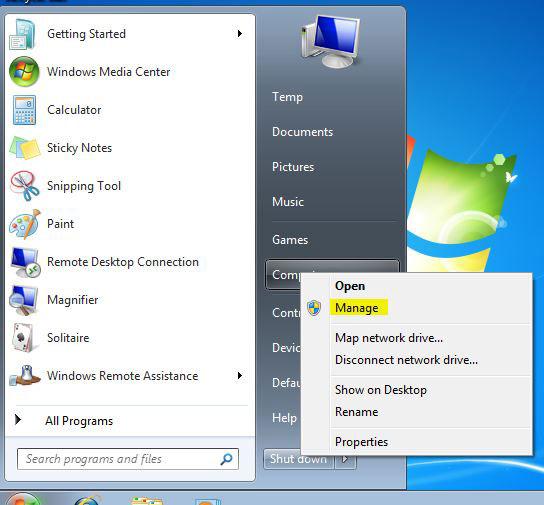Expand Getting Started submenu arrow
The height and width of the screenshot is (505, 544).
tap(239, 34)
